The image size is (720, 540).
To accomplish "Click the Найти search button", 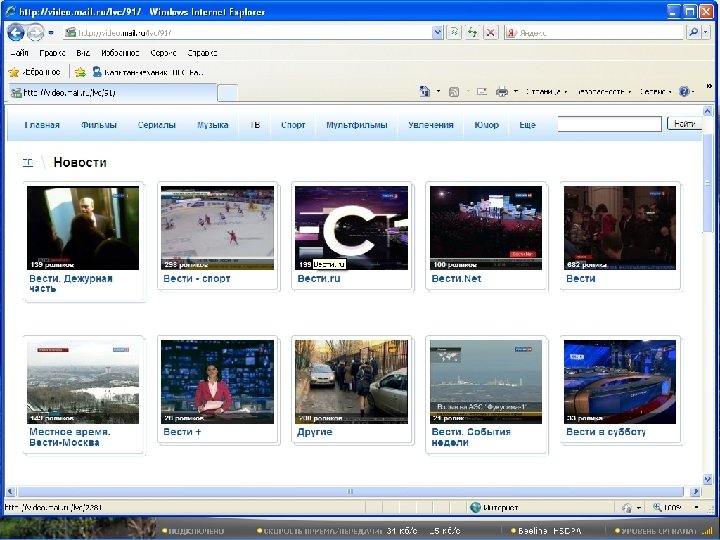I will click(685, 124).
